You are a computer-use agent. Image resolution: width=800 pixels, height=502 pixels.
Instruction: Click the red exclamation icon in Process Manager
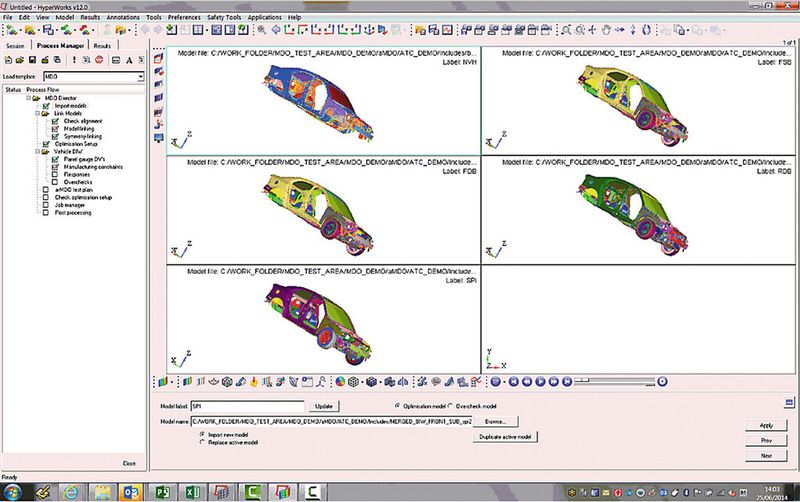[74, 60]
